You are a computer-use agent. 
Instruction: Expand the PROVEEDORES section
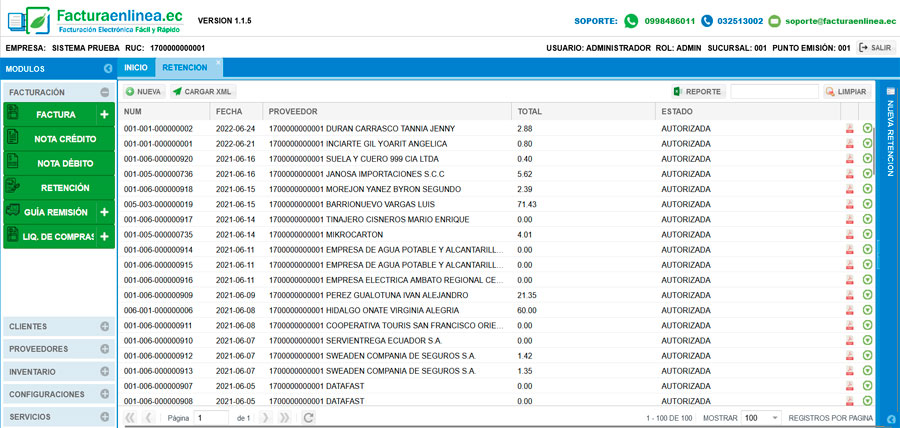(x=104, y=349)
